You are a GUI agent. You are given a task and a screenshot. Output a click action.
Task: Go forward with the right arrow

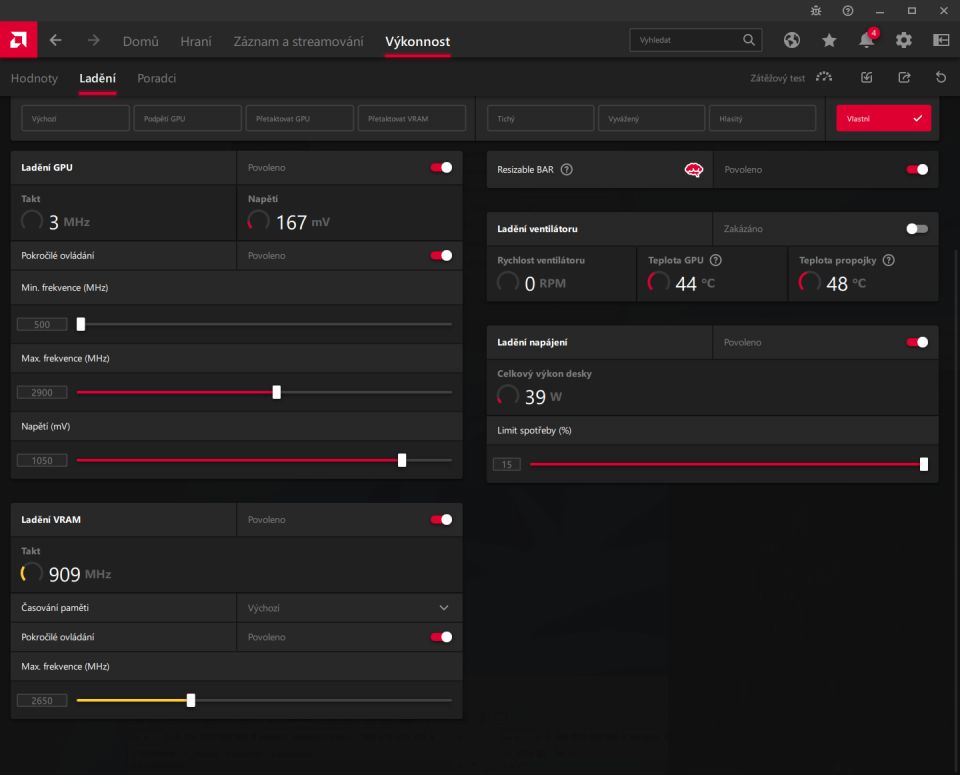coord(93,40)
